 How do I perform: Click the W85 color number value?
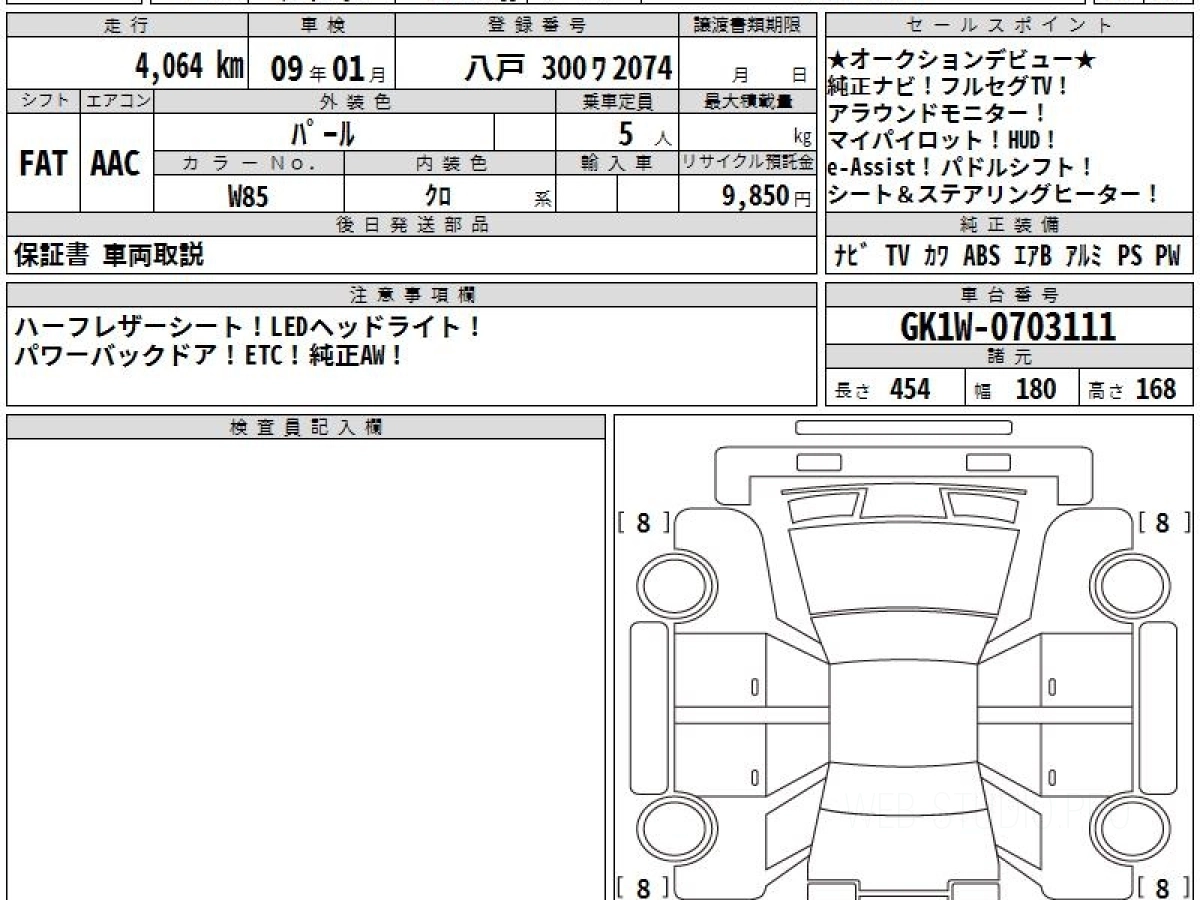click(x=248, y=196)
